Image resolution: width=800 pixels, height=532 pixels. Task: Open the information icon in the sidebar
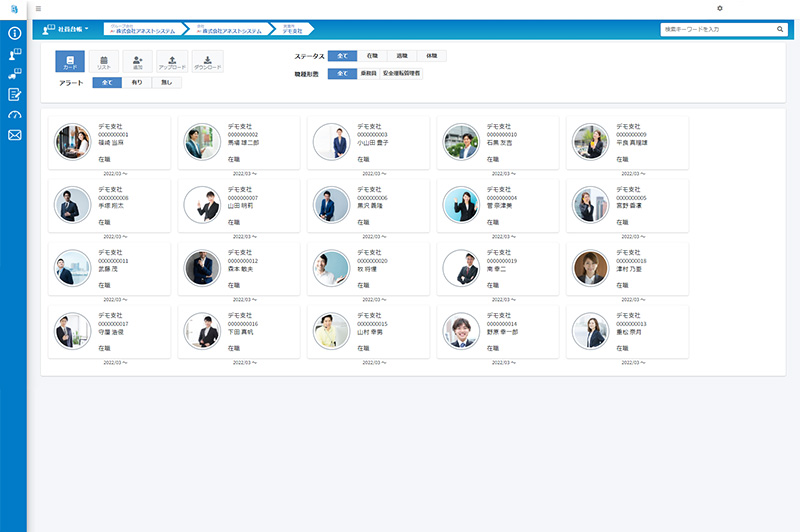tap(14, 33)
